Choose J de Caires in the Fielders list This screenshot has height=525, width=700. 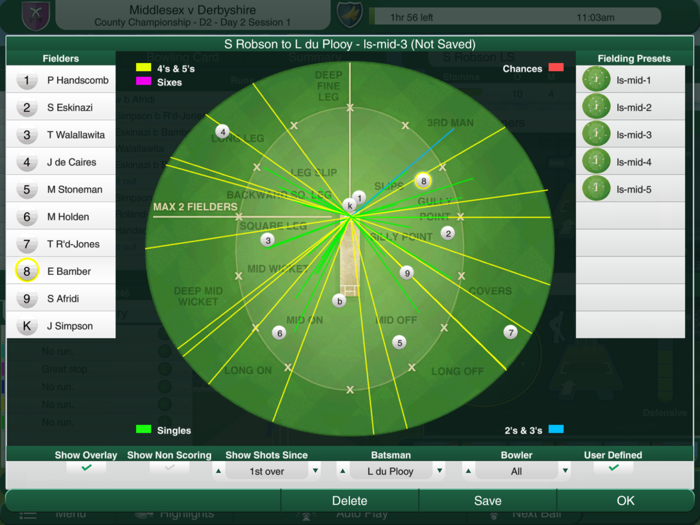61,162
